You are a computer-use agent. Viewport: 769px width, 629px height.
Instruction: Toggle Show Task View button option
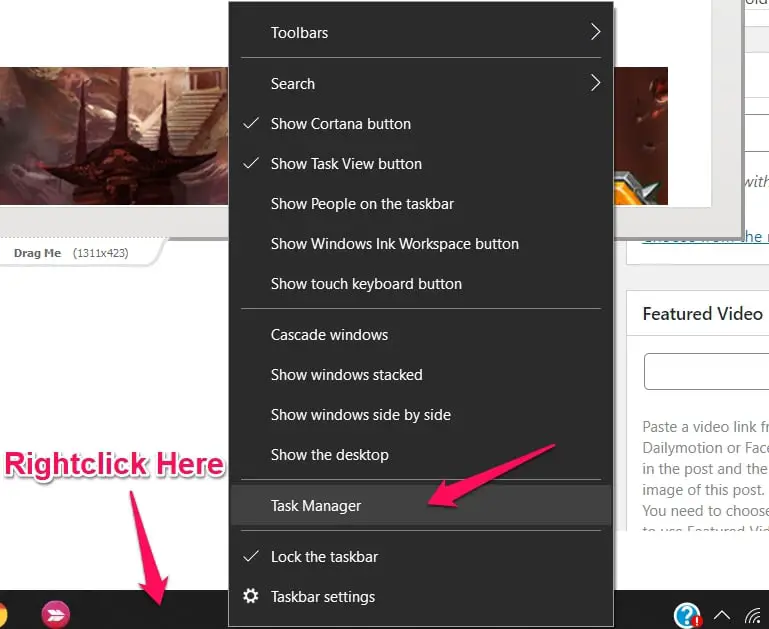click(x=421, y=164)
